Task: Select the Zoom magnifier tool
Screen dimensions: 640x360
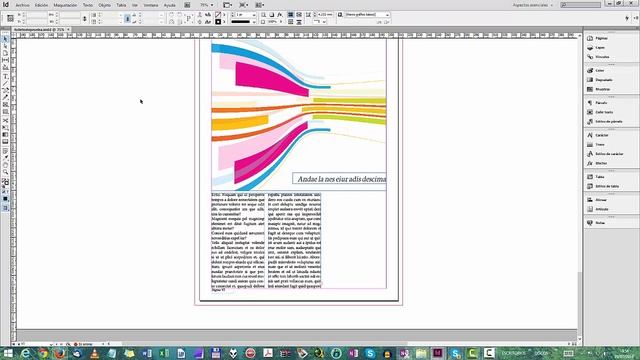Action: click(x=5, y=172)
